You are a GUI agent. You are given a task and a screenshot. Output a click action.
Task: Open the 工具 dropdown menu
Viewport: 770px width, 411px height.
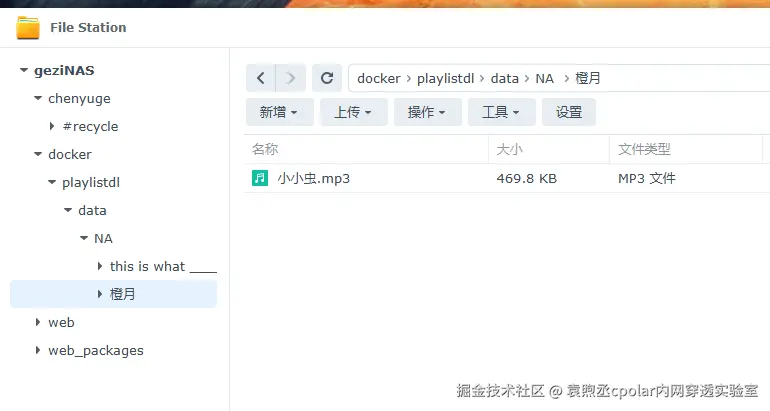pyautogui.click(x=501, y=112)
